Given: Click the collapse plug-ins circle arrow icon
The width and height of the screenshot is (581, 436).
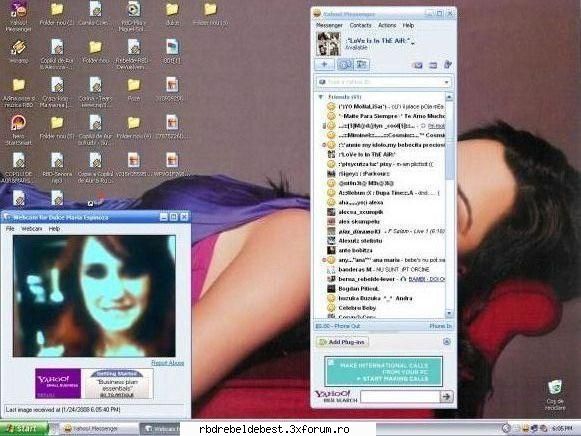Looking at the screenshot, I should tap(447, 342).
